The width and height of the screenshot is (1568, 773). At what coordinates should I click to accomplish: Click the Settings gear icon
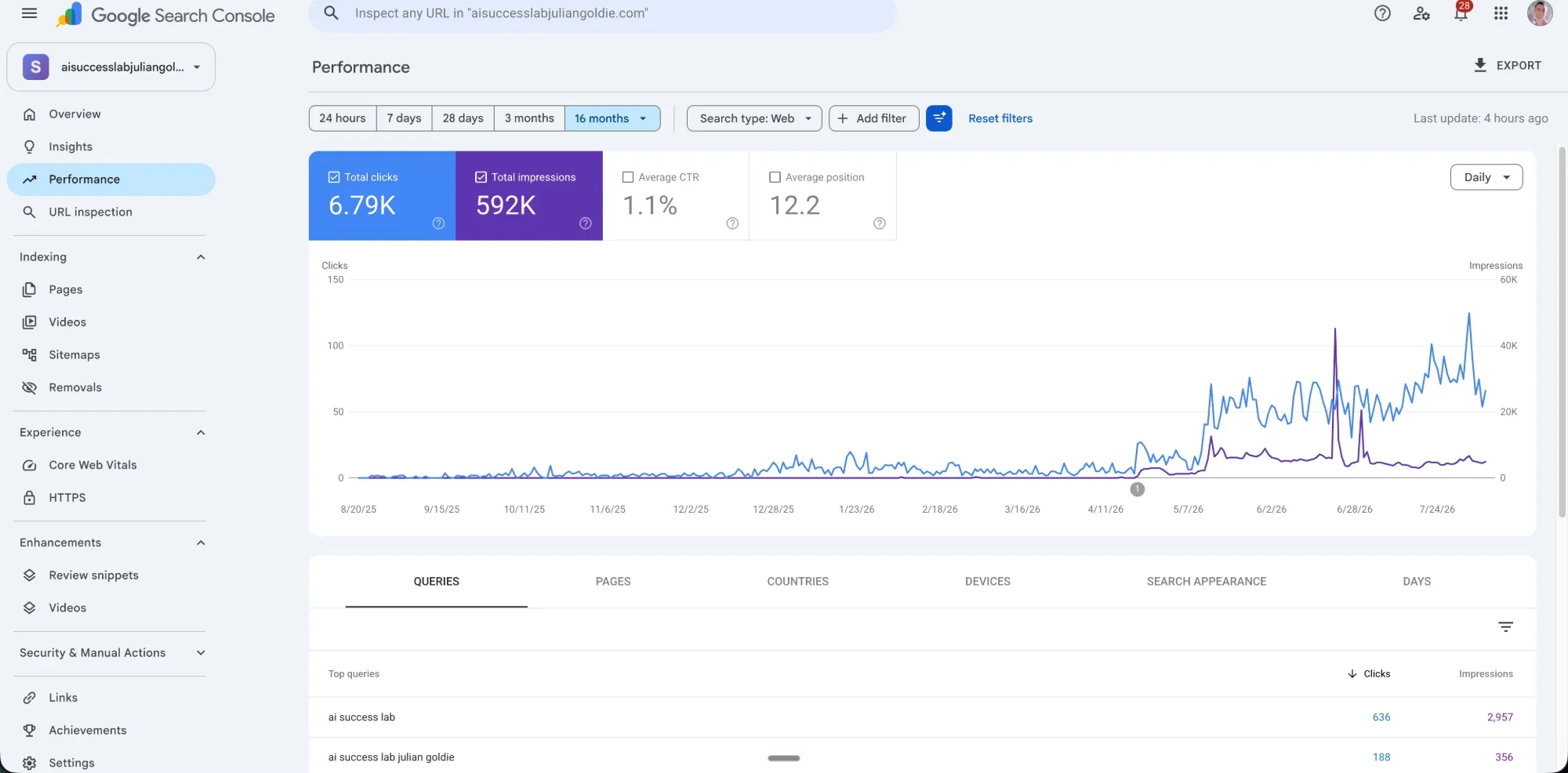[x=29, y=763]
